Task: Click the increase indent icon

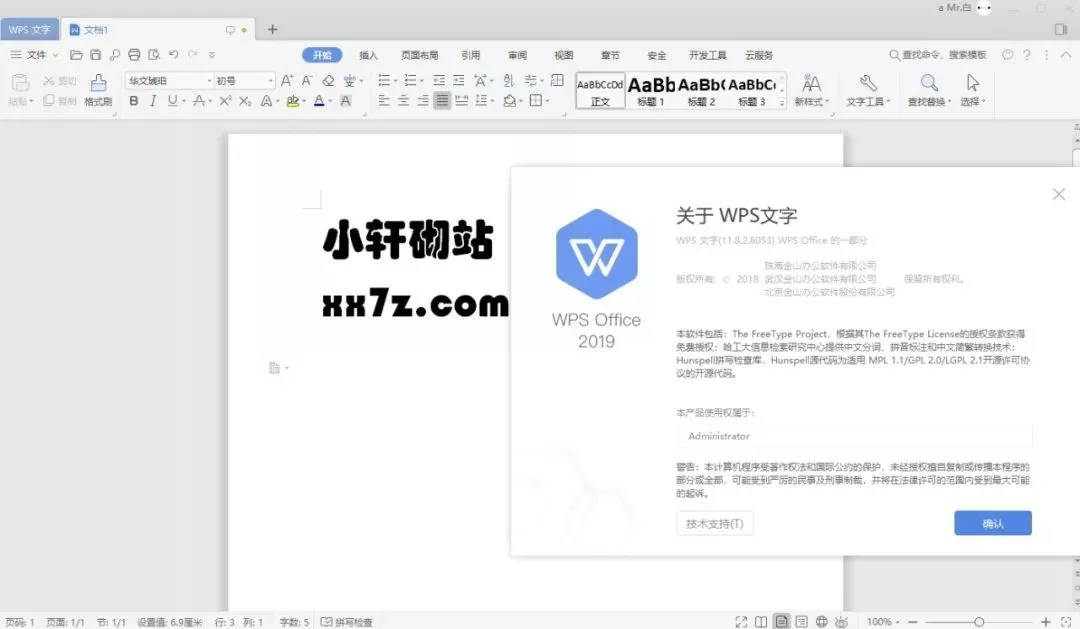Action: (x=458, y=81)
